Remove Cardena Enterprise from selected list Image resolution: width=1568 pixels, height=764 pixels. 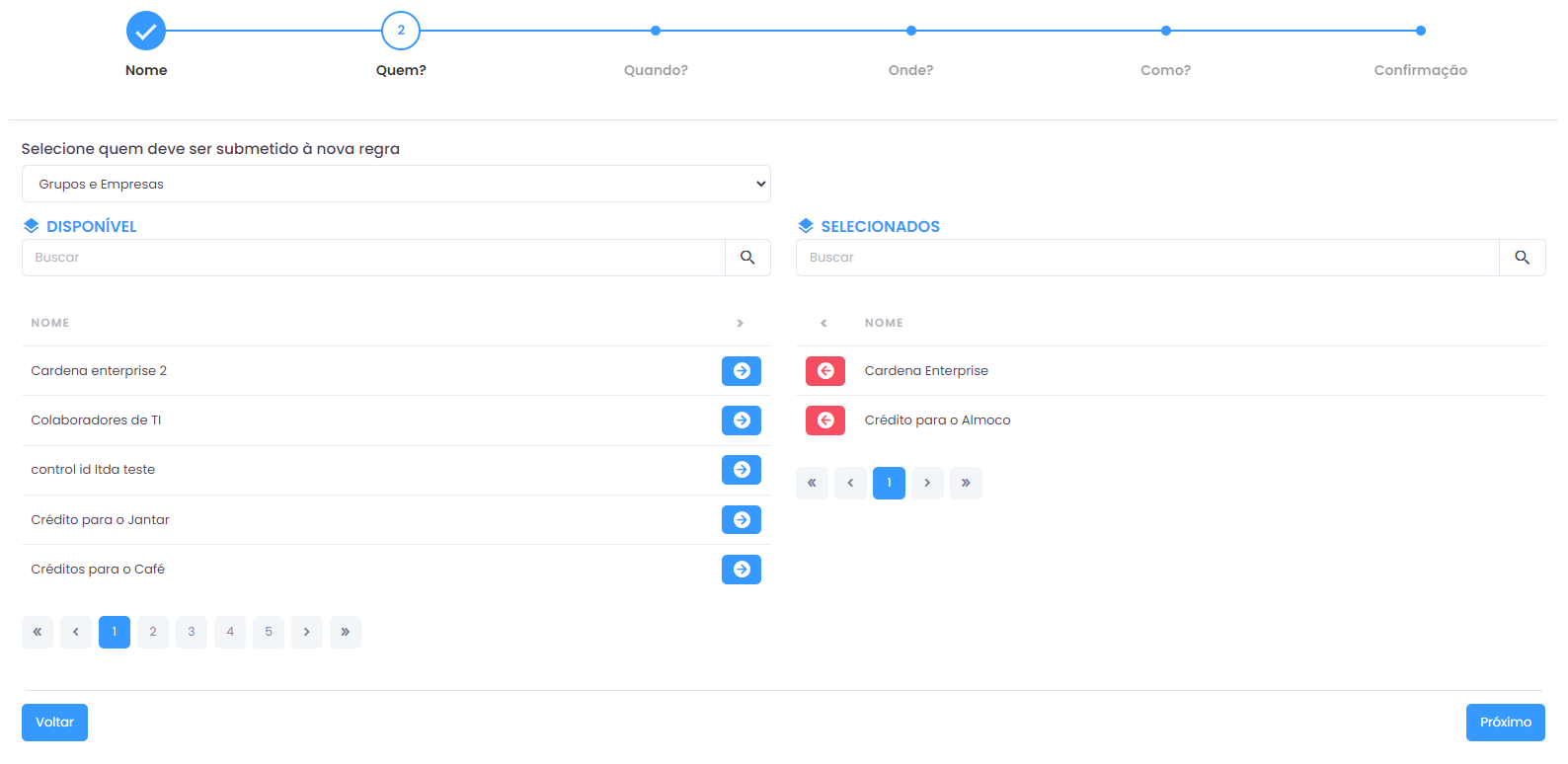pos(825,371)
